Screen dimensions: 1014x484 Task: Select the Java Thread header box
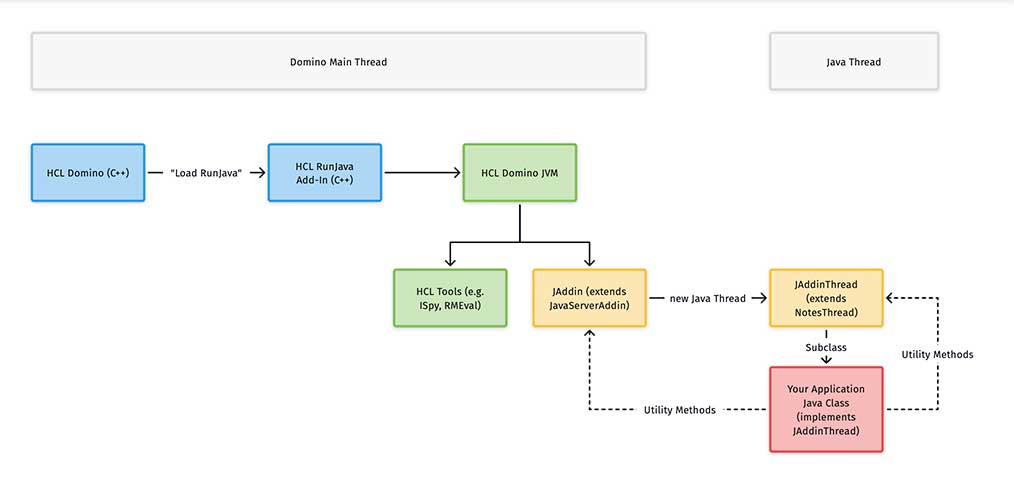pos(854,61)
